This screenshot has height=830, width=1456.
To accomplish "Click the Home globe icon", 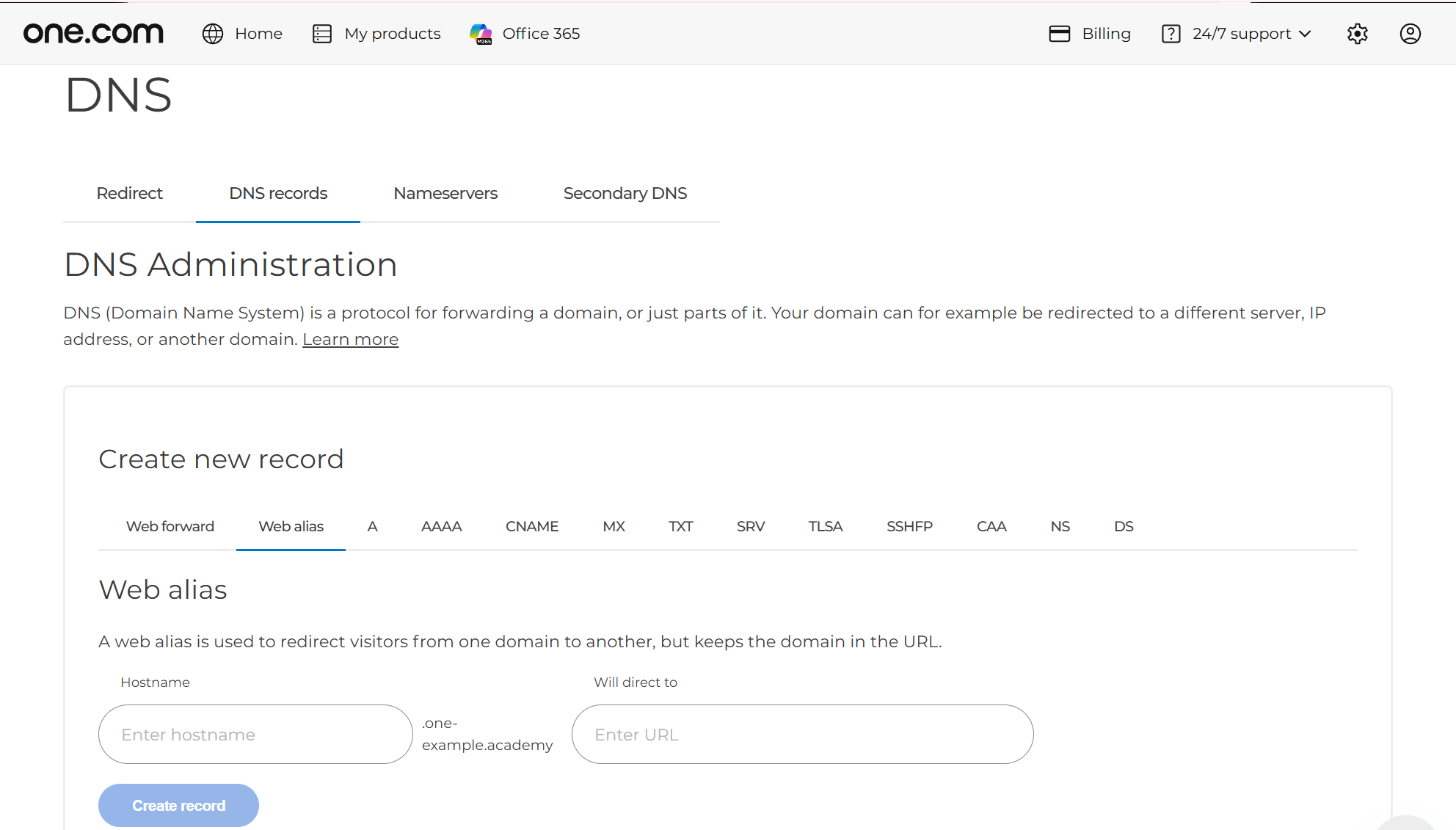I will click(x=213, y=34).
